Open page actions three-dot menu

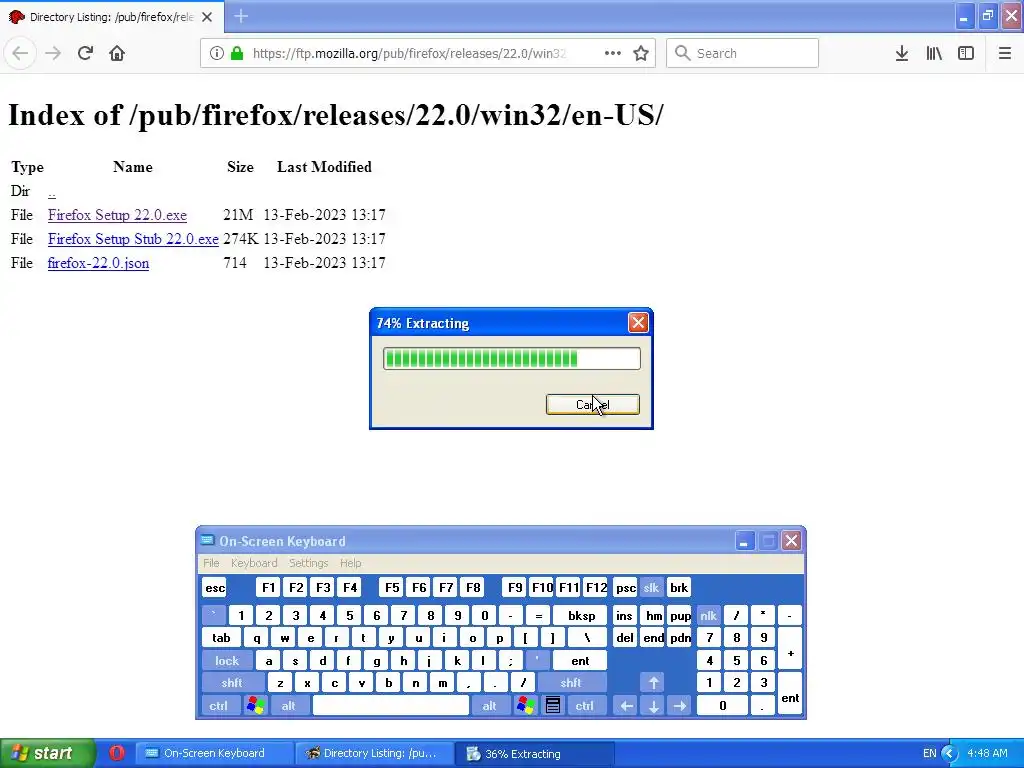point(613,54)
